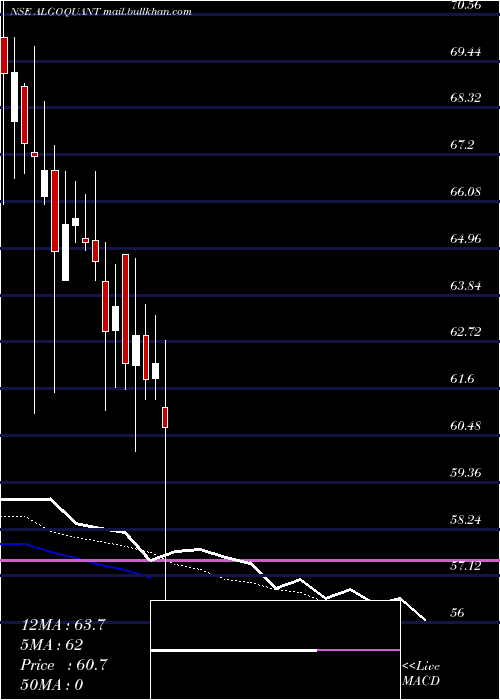Viewport: 500px width, 700px height.
Task: Click the 56 price axis label
Action: (458, 613)
